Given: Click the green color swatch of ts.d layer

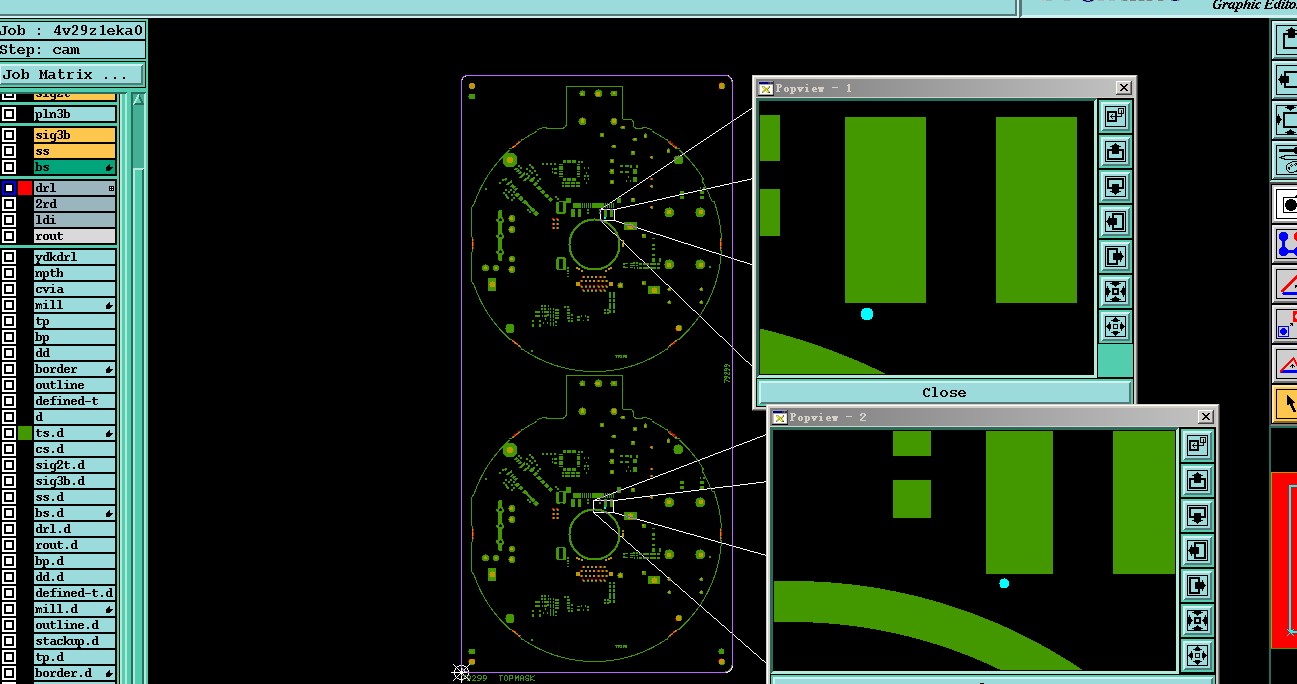Looking at the screenshot, I should coord(25,433).
